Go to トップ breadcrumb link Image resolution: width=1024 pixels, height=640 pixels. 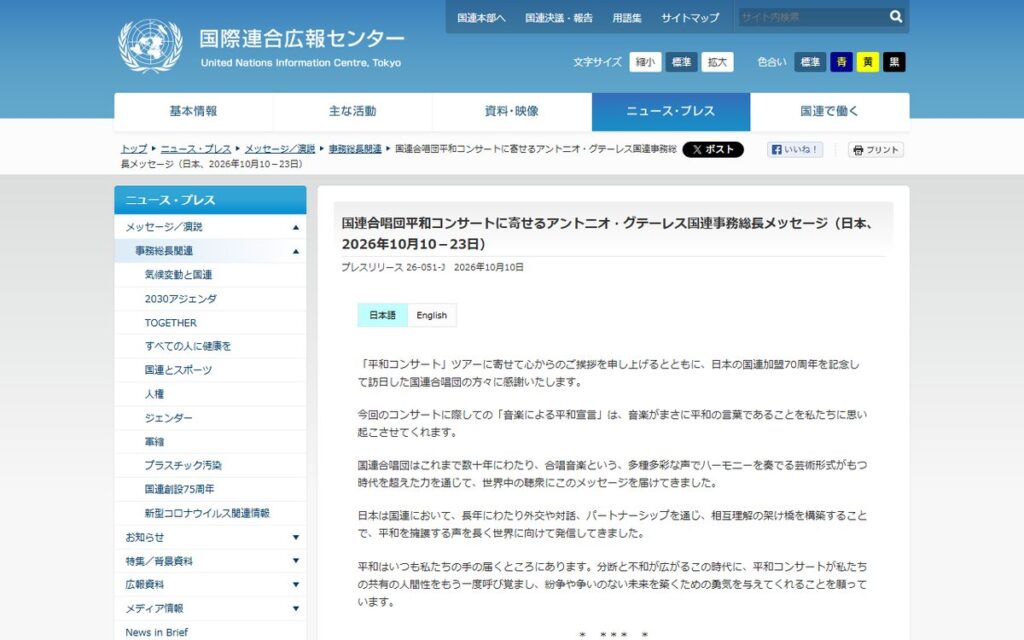click(134, 149)
